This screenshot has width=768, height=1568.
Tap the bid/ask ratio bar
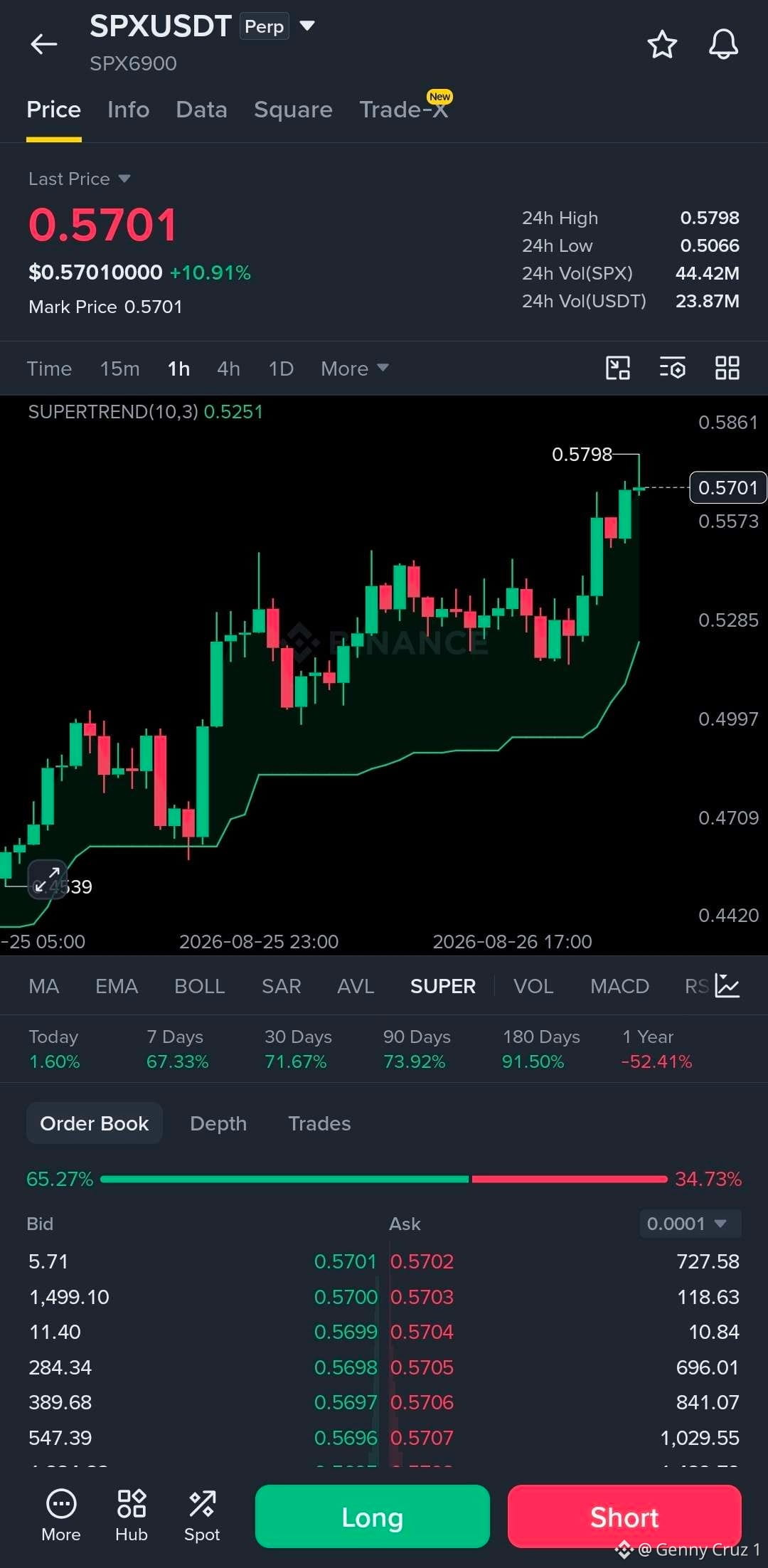(x=384, y=1179)
